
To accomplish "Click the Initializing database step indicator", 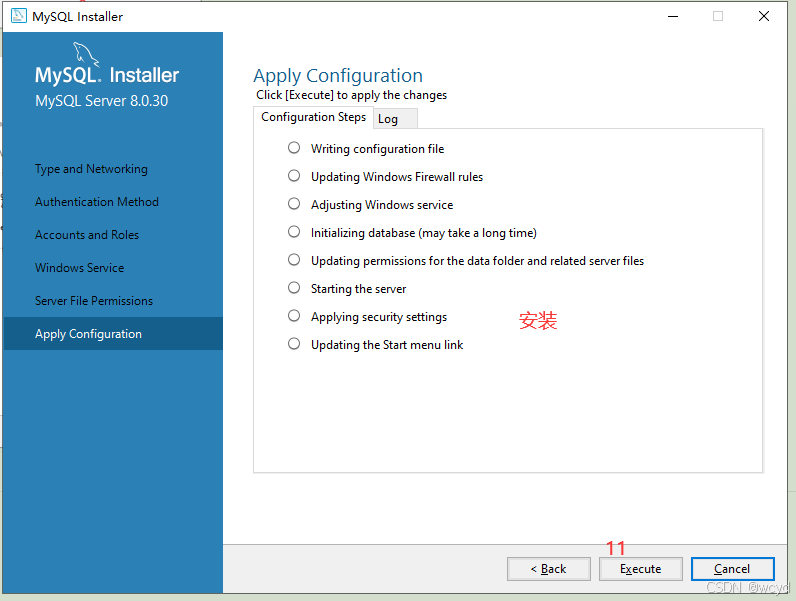I will [x=294, y=232].
